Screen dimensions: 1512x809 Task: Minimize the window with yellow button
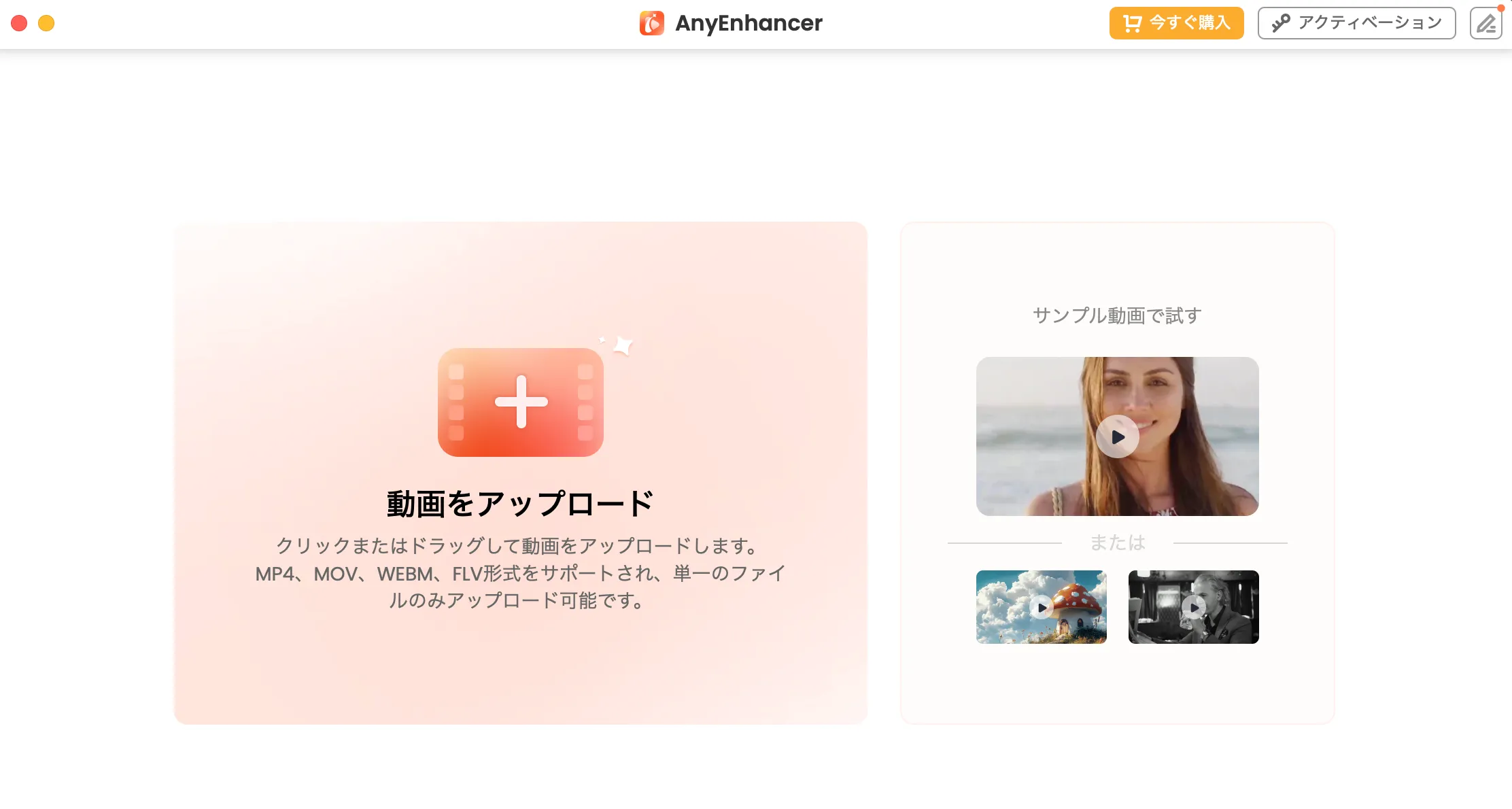coord(46,23)
